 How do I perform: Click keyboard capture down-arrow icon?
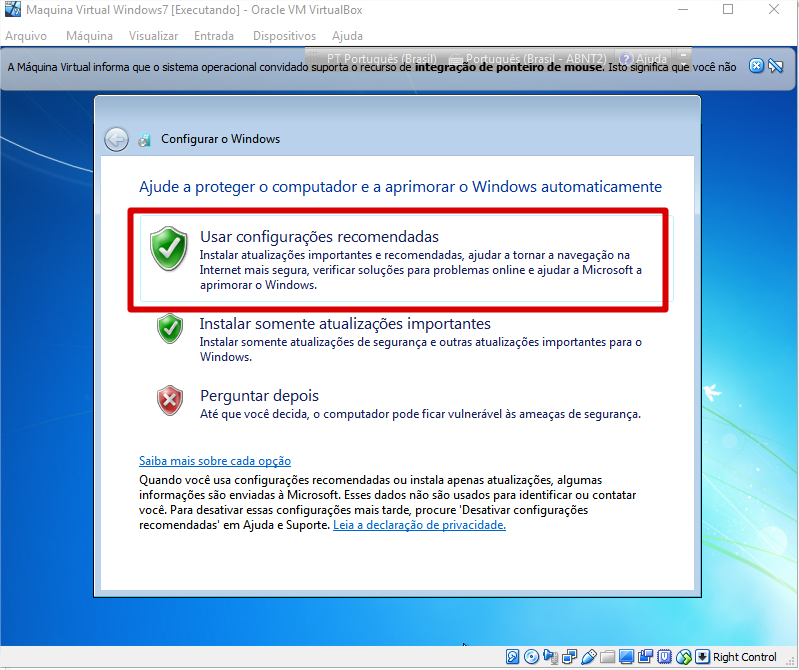click(702, 657)
